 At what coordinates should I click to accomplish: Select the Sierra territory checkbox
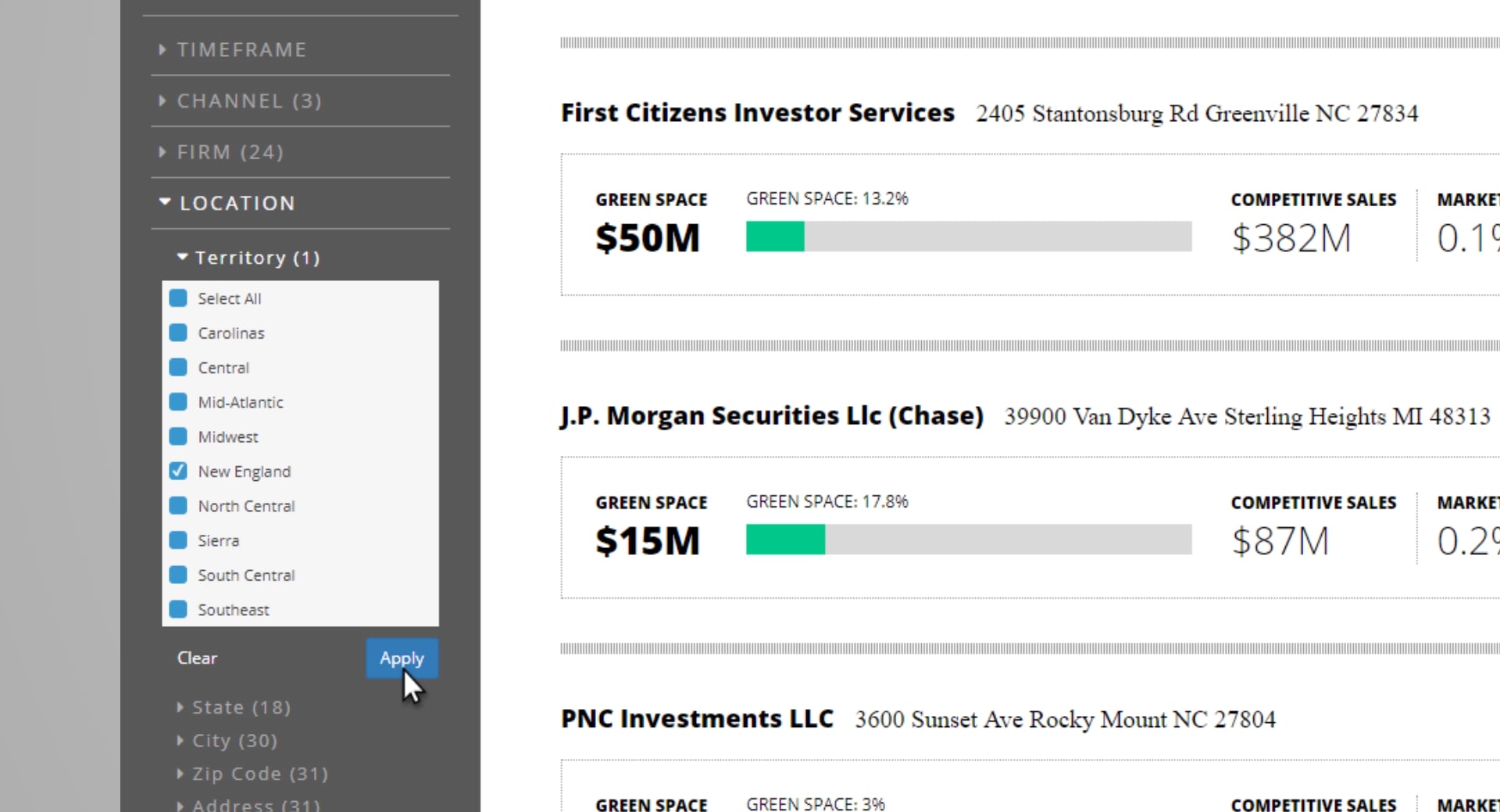click(179, 540)
